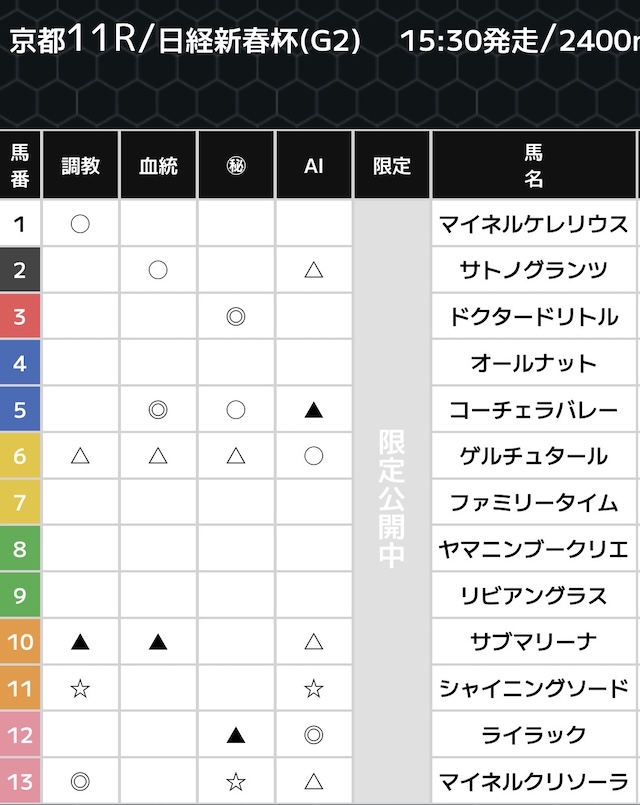Click the 秘 star mark for マイネルクリソーラ
Viewport: 640px width, 805px height.
point(236,781)
